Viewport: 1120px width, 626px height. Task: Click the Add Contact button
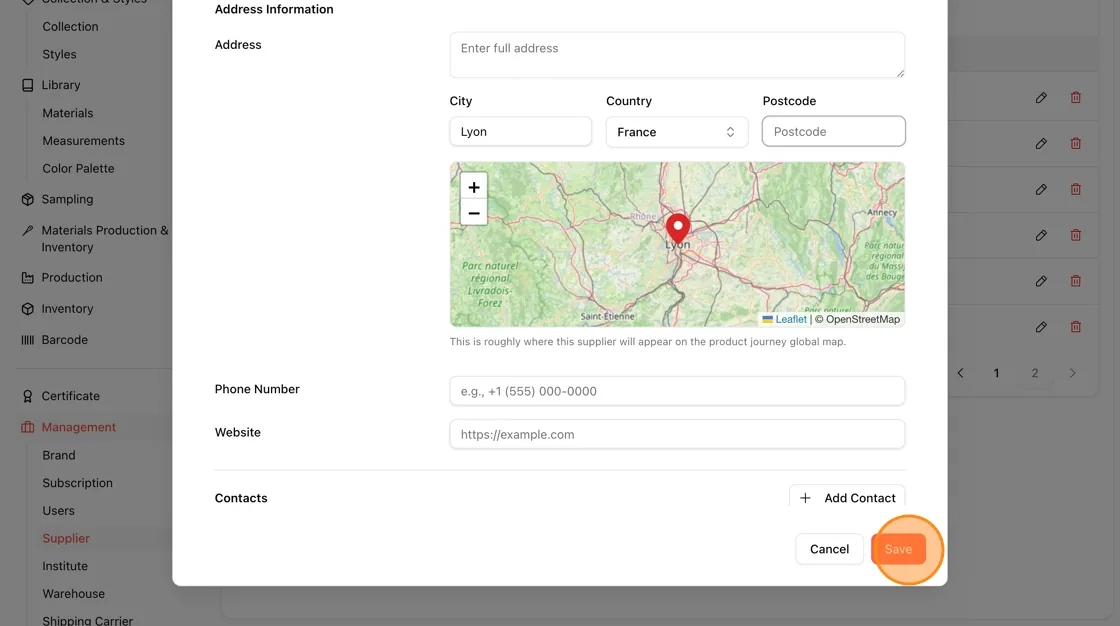tap(847, 498)
